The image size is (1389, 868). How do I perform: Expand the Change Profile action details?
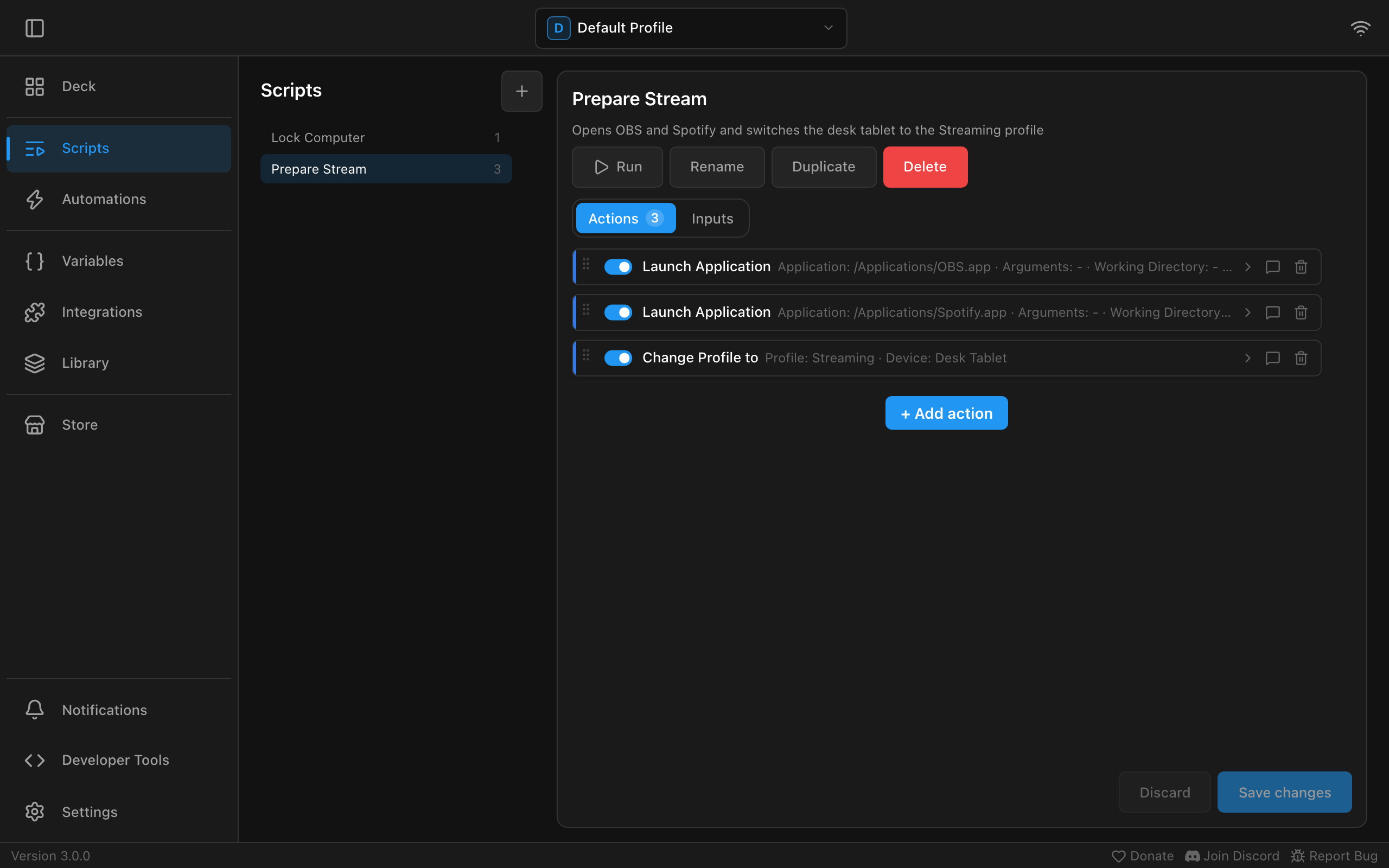click(x=1247, y=358)
